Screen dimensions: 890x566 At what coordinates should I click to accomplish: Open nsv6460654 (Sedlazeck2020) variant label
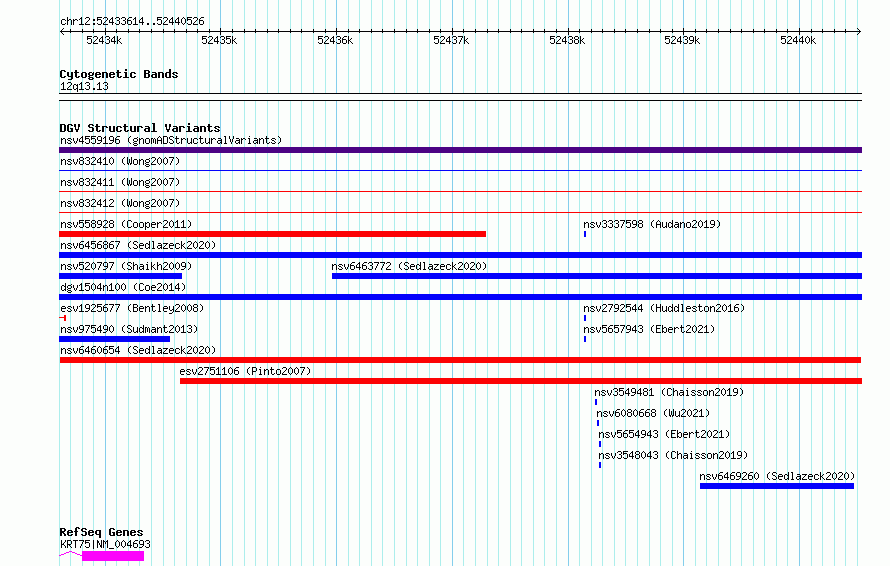coord(138,350)
